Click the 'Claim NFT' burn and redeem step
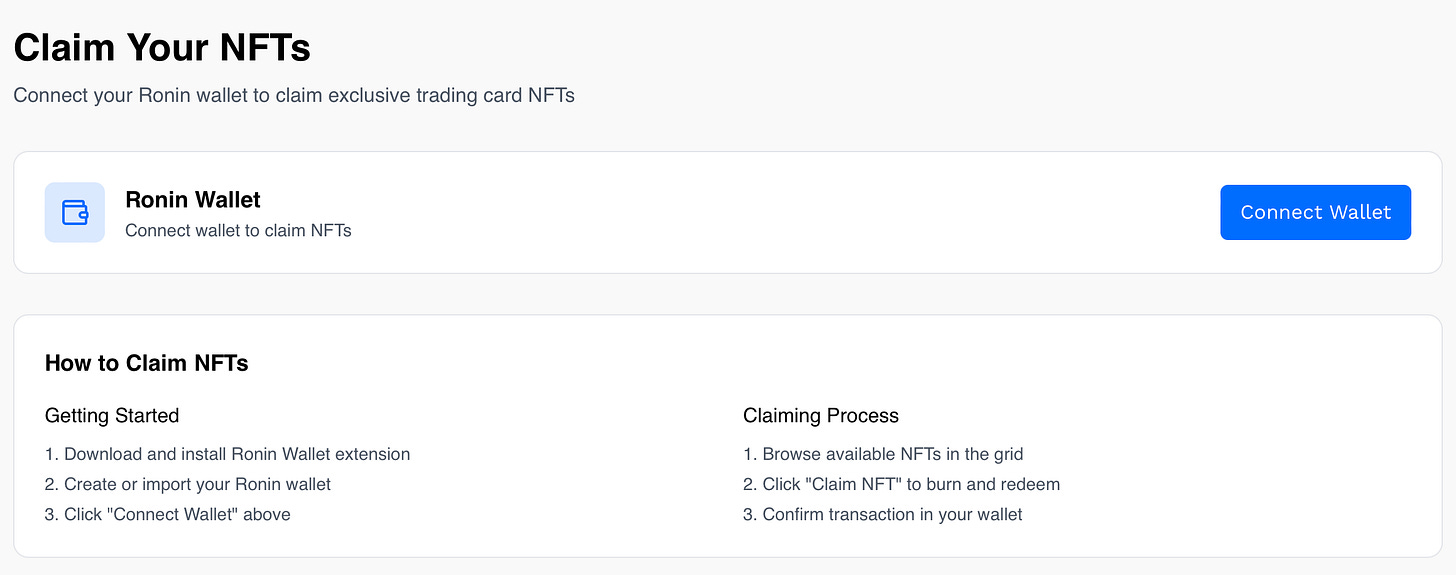 pyautogui.click(x=901, y=484)
